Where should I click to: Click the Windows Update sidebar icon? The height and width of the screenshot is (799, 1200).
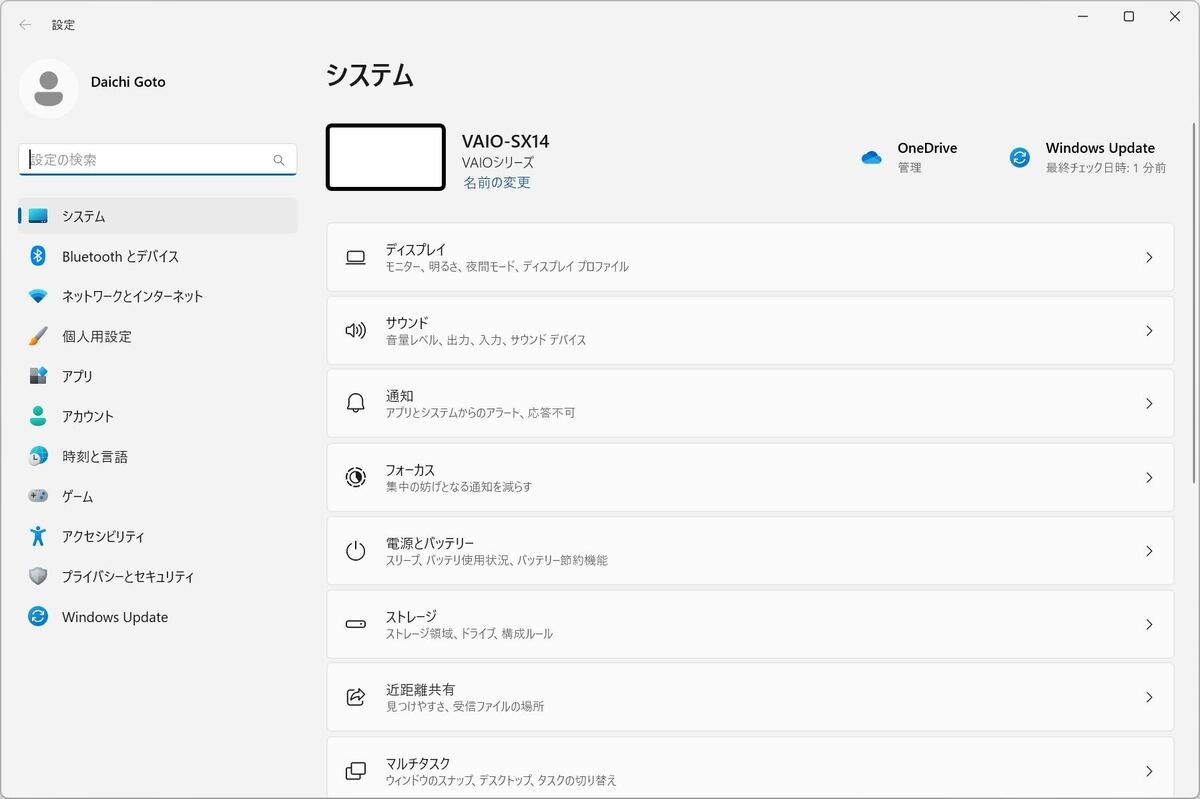point(38,617)
